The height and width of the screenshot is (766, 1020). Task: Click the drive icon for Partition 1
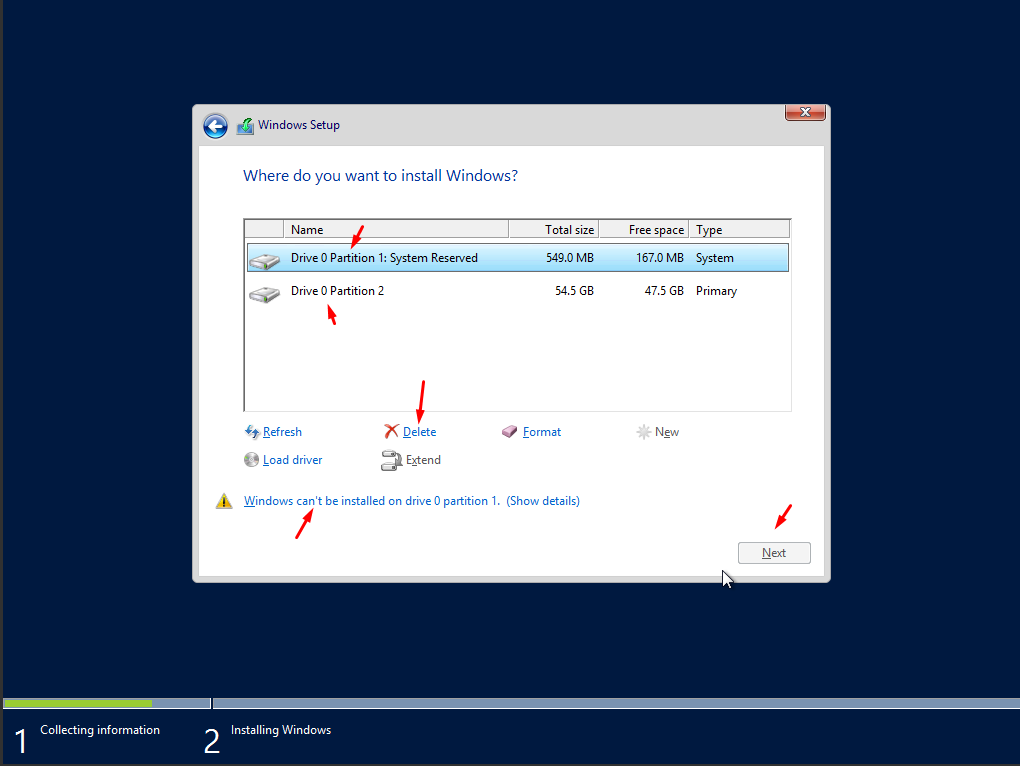pos(264,260)
